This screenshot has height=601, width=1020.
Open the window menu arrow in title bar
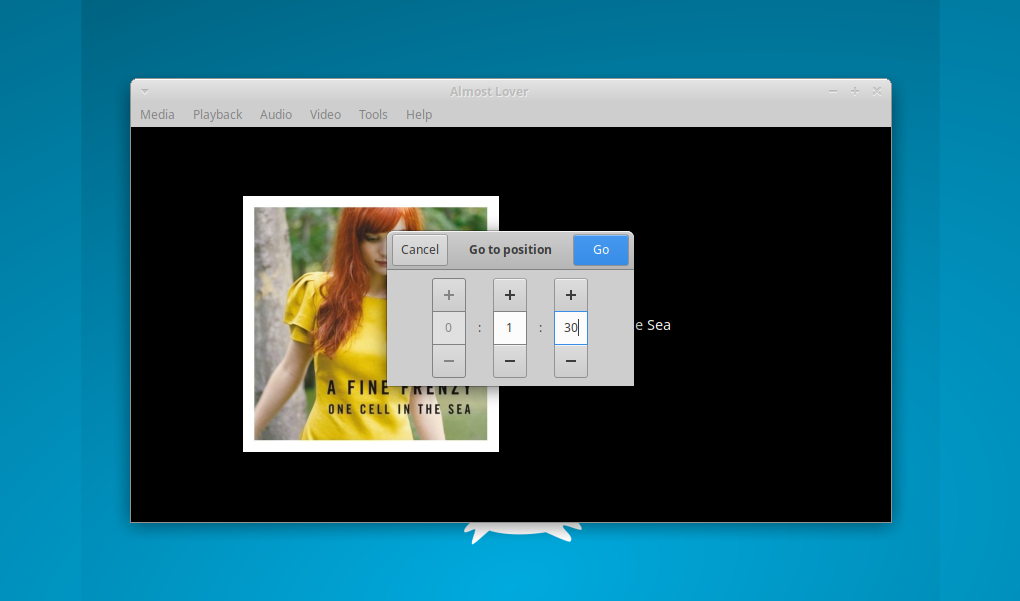point(144,91)
